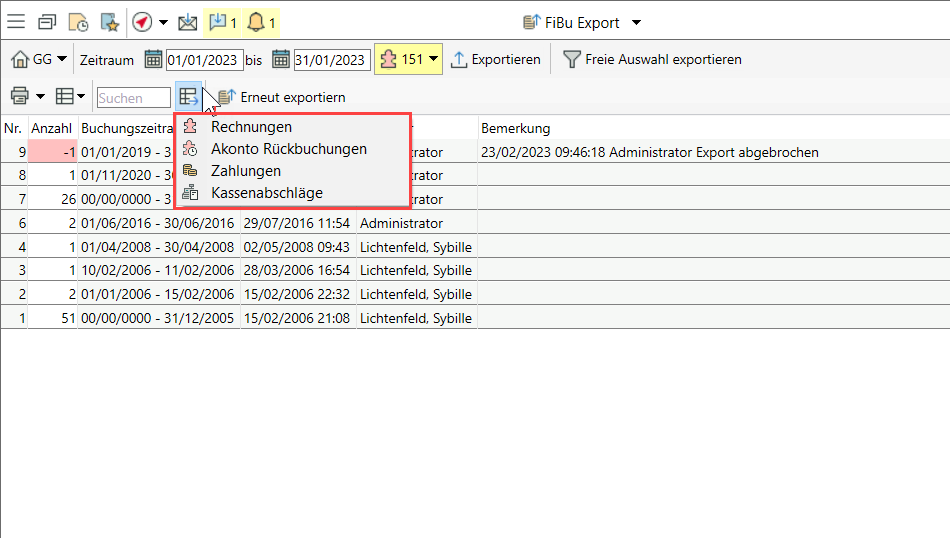The height and width of the screenshot is (538, 950).
Task: Click the starred document favorites icon
Action: click(109, 22)
